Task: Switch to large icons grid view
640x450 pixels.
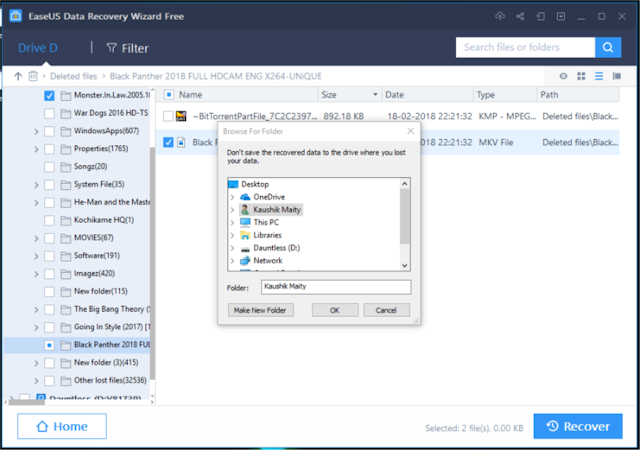Action: 581,76
